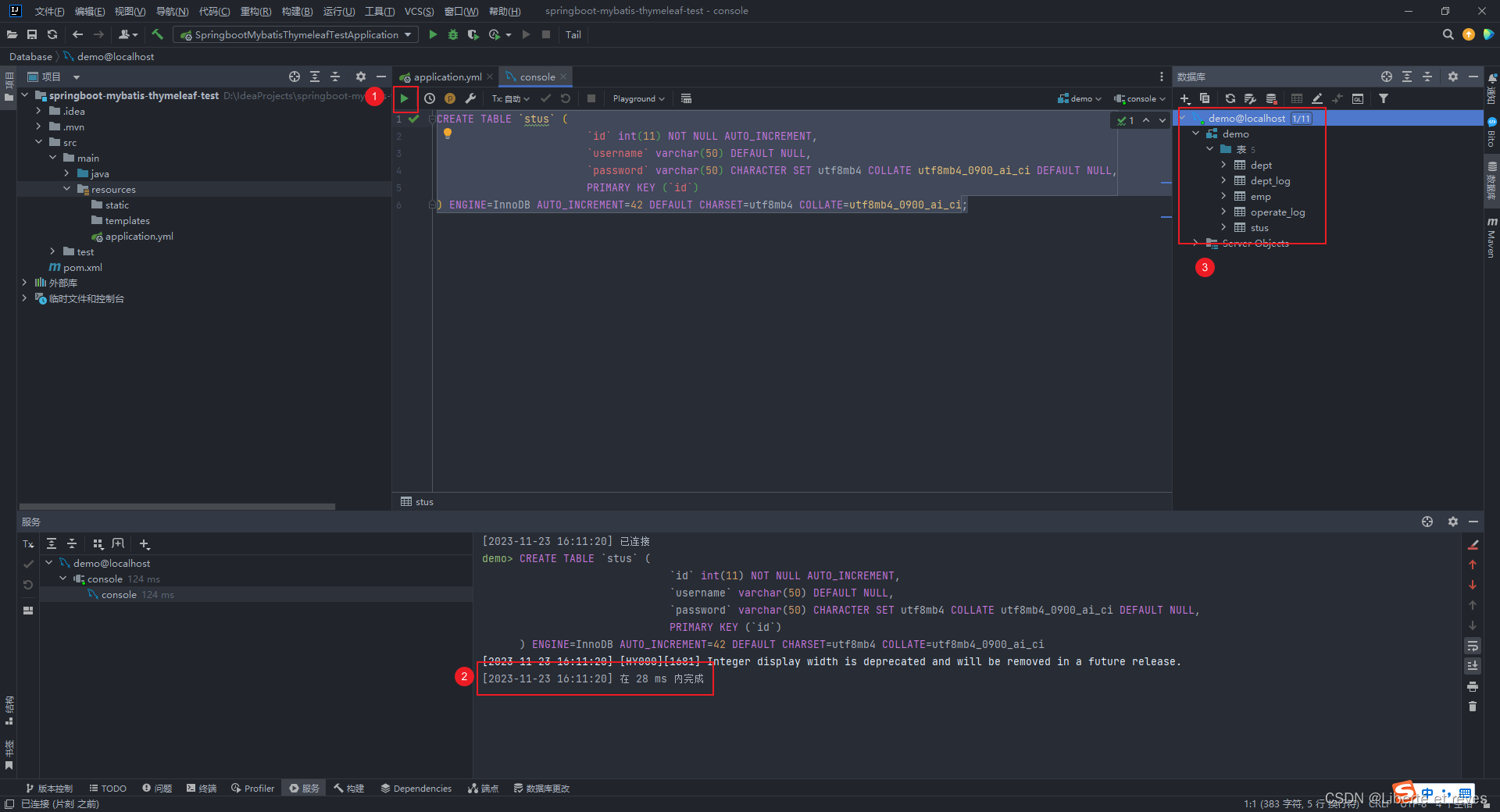Refresh the database tree
Viewport: 1500px width, 812px height.
(1230, 98)
